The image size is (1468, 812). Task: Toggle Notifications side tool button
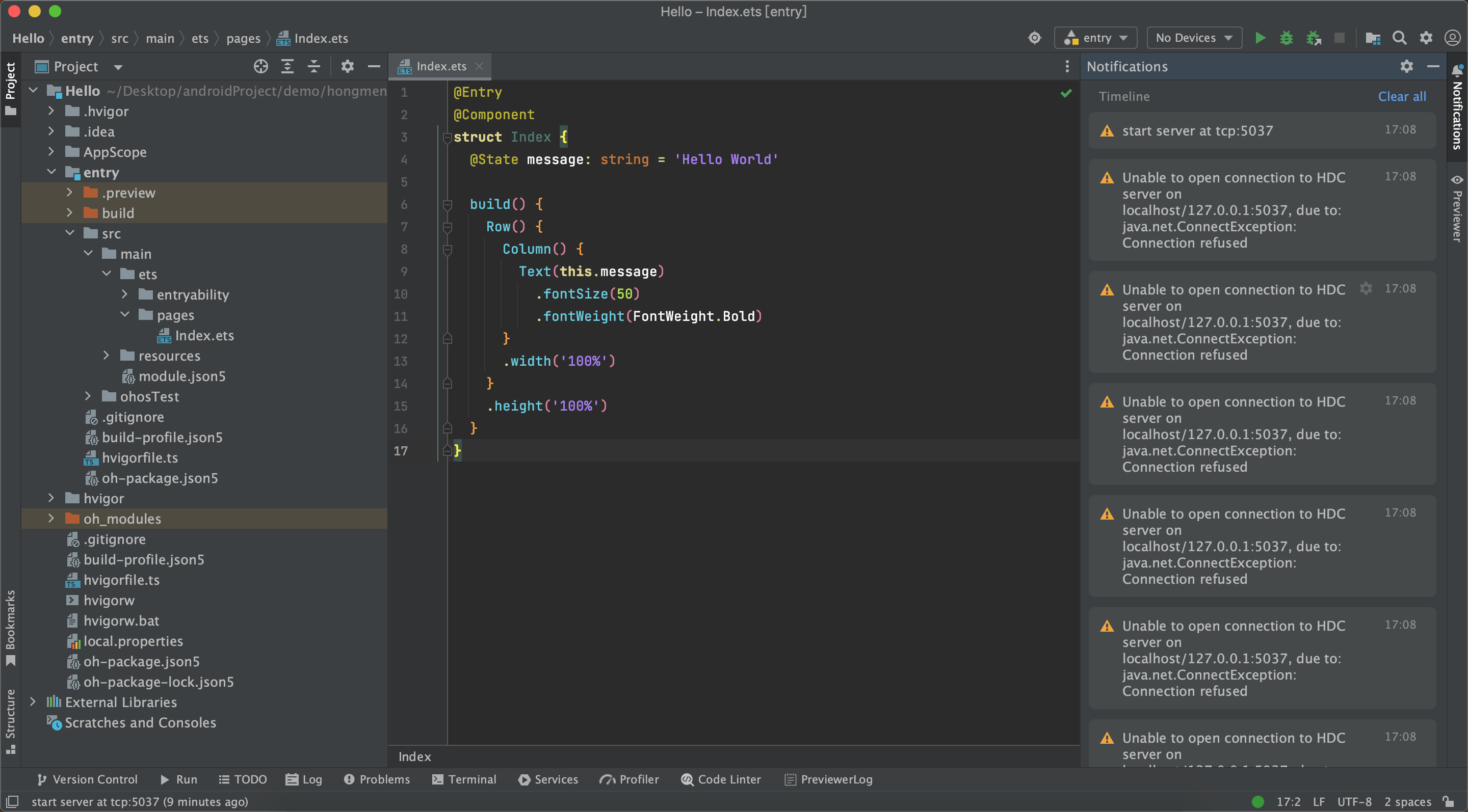1457,107
